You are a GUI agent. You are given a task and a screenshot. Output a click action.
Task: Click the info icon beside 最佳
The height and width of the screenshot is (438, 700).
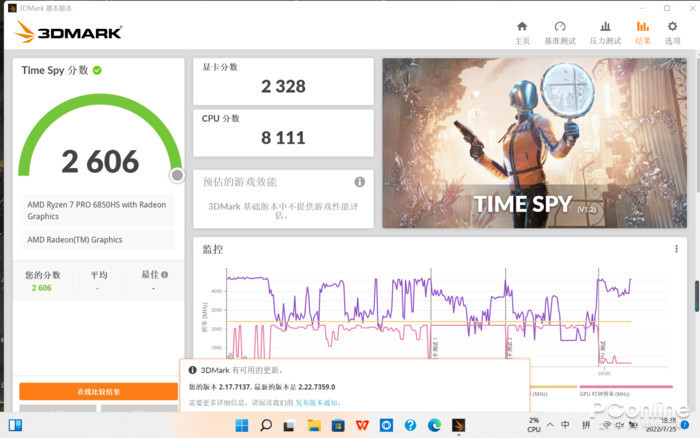pos(164,275)
